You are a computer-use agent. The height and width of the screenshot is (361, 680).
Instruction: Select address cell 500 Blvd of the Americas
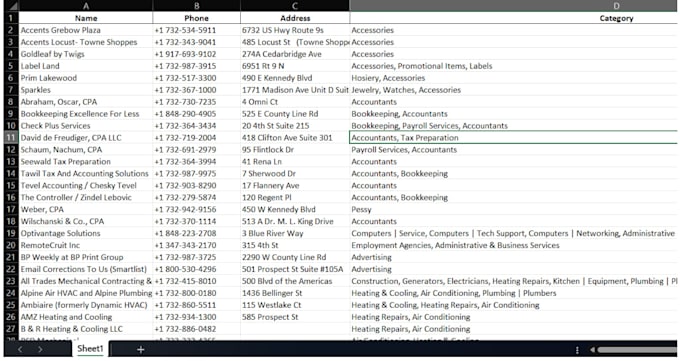295,281
